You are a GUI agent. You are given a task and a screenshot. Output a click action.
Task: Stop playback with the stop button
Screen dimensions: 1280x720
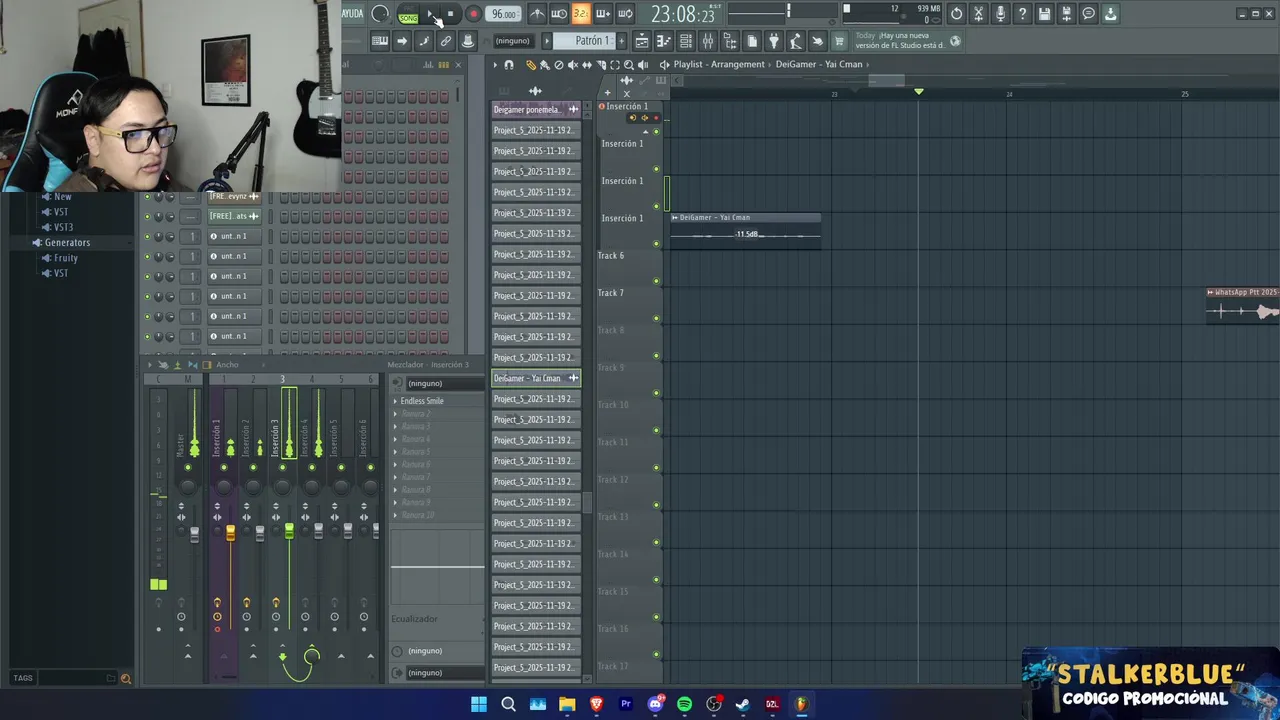coord(451,14)
